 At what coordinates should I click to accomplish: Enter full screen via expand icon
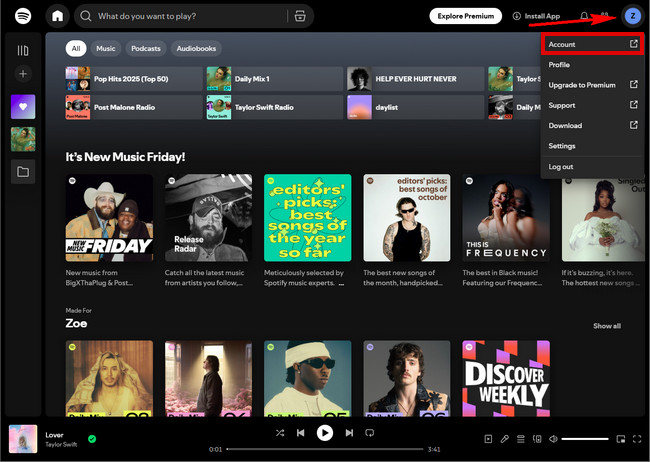coord(637,439)
